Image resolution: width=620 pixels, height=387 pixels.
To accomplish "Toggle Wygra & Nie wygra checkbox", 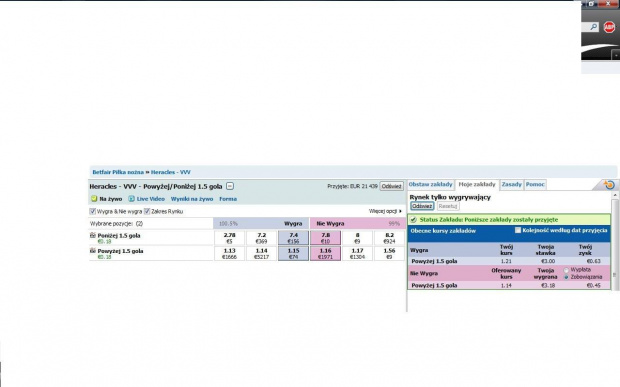I will 93,211.
